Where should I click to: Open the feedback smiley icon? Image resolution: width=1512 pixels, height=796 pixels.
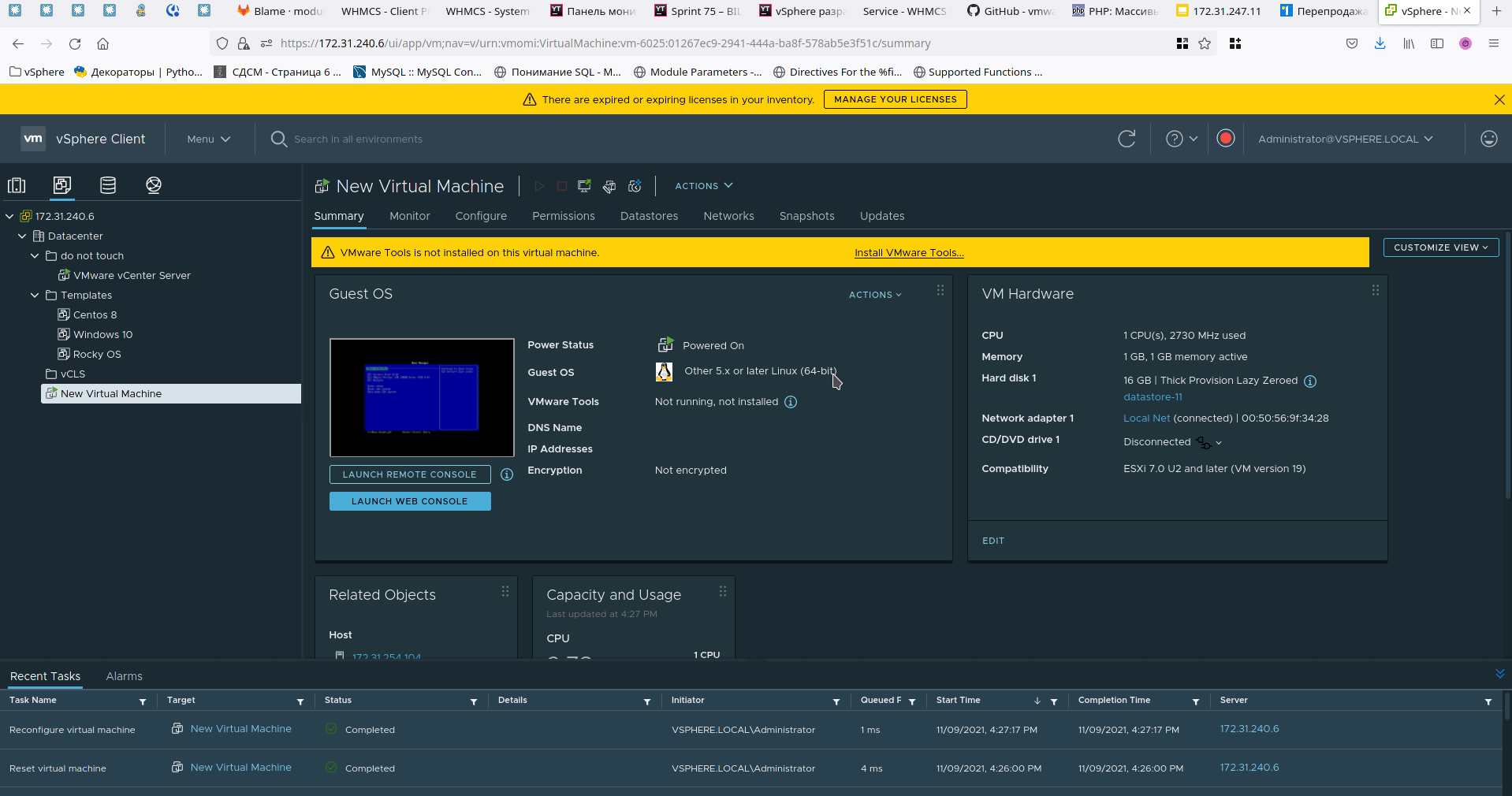(x=1488, y=139)
